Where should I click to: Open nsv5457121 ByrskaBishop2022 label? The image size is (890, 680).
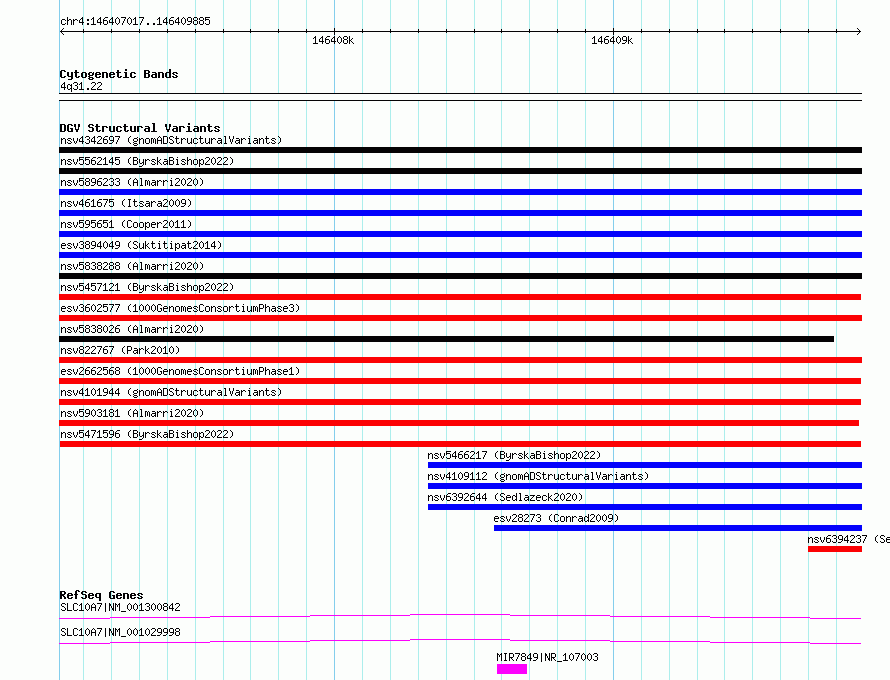(147, 287)
